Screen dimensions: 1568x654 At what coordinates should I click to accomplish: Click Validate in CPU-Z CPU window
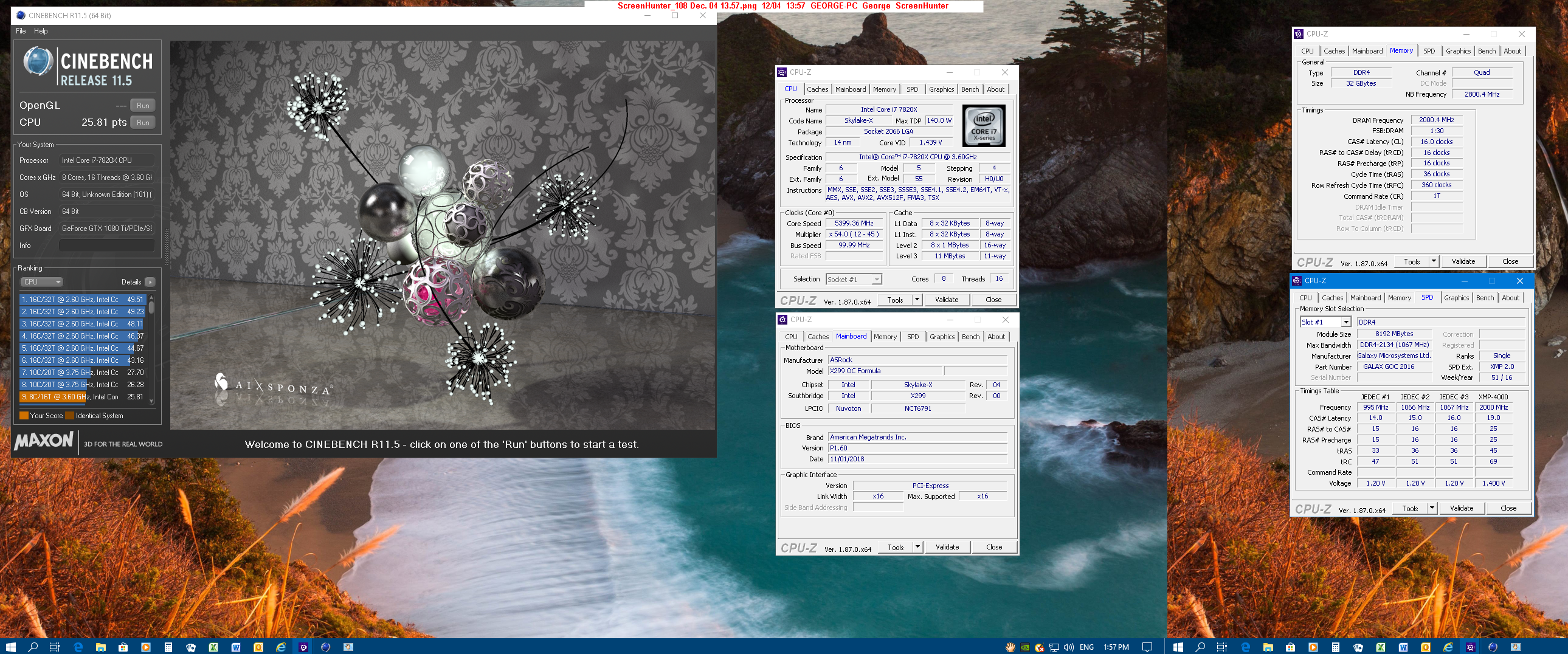click(x=947, y=299)
